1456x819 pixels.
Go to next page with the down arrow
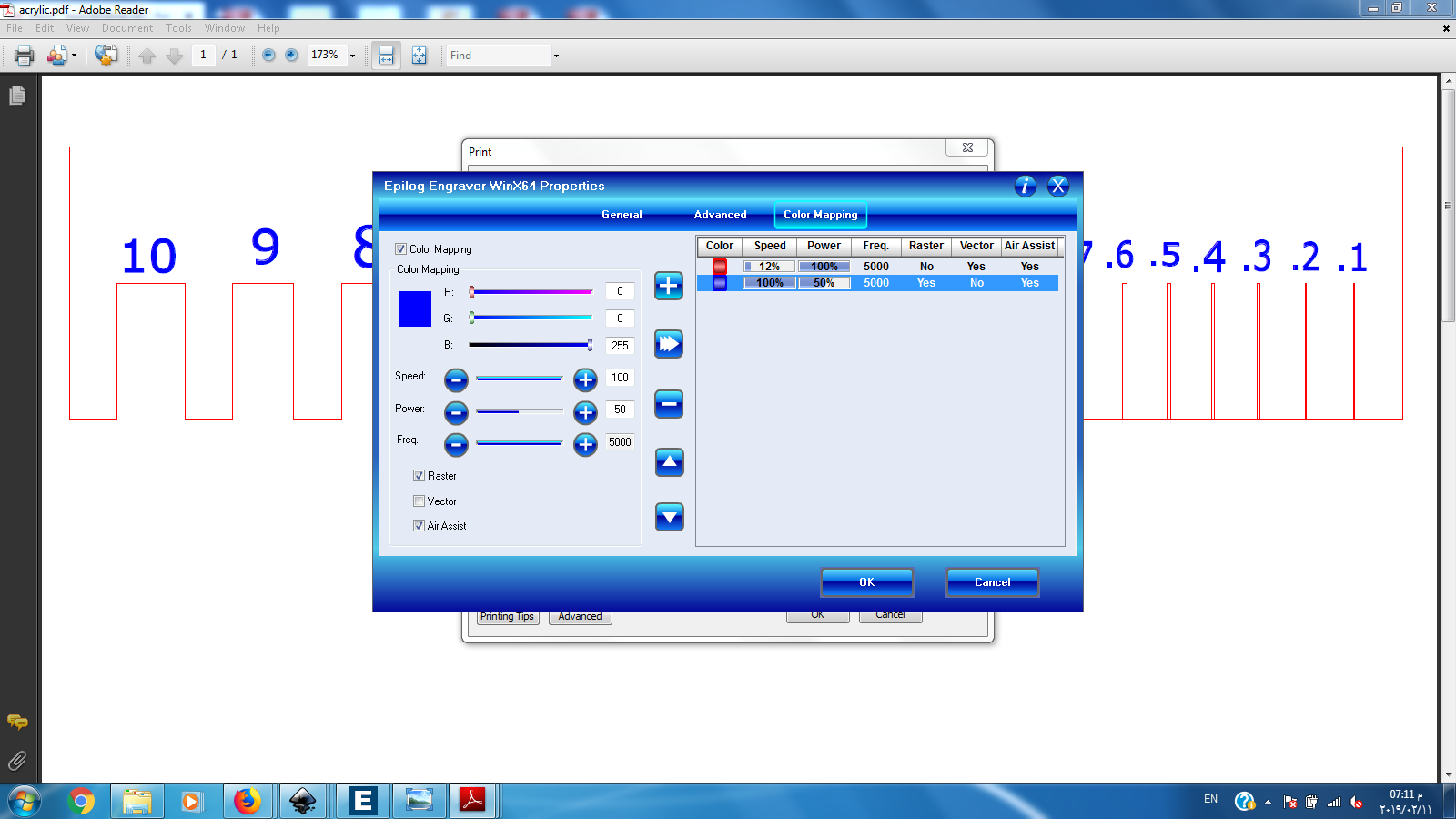tap(175, 56)
